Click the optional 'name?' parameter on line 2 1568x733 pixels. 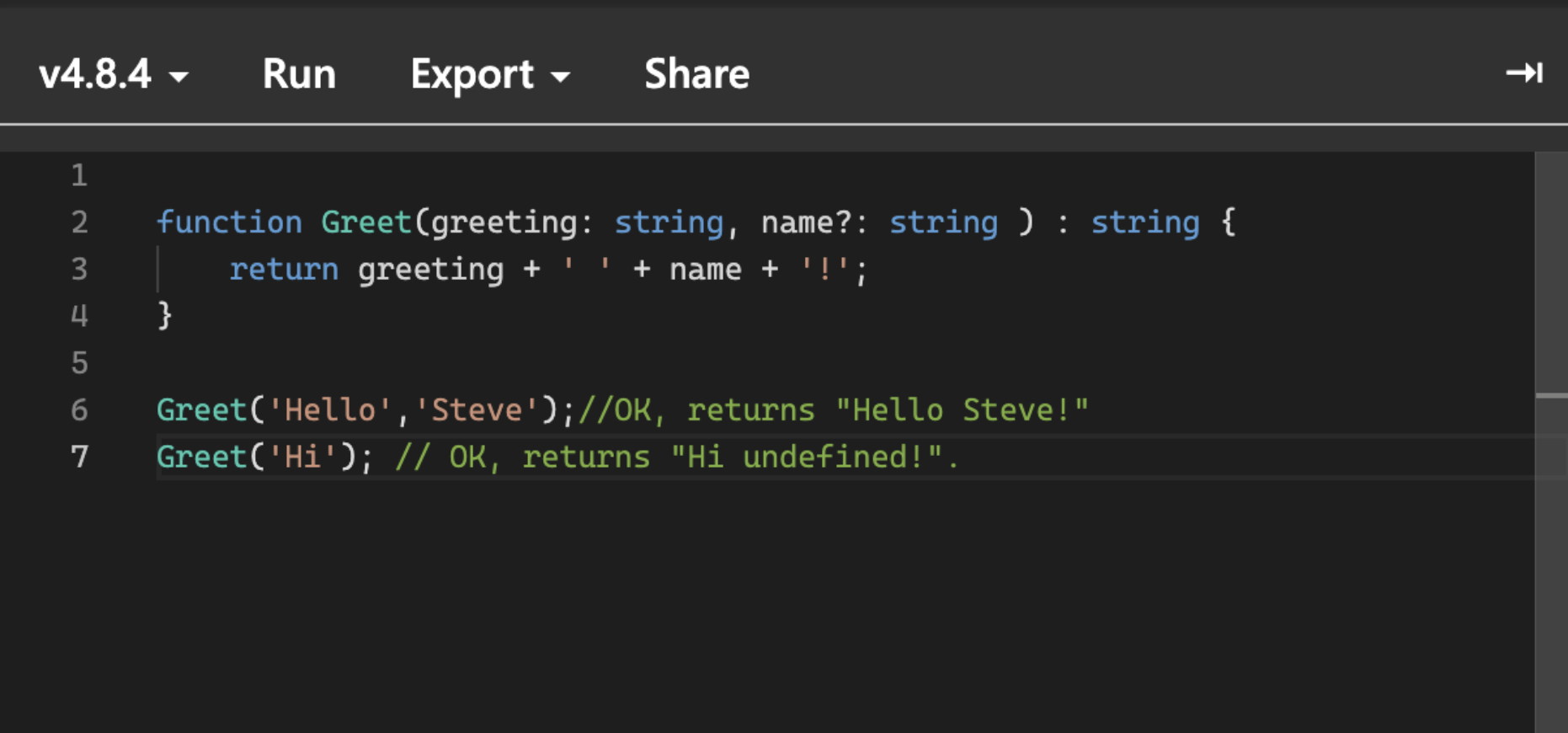click(805, 222)
